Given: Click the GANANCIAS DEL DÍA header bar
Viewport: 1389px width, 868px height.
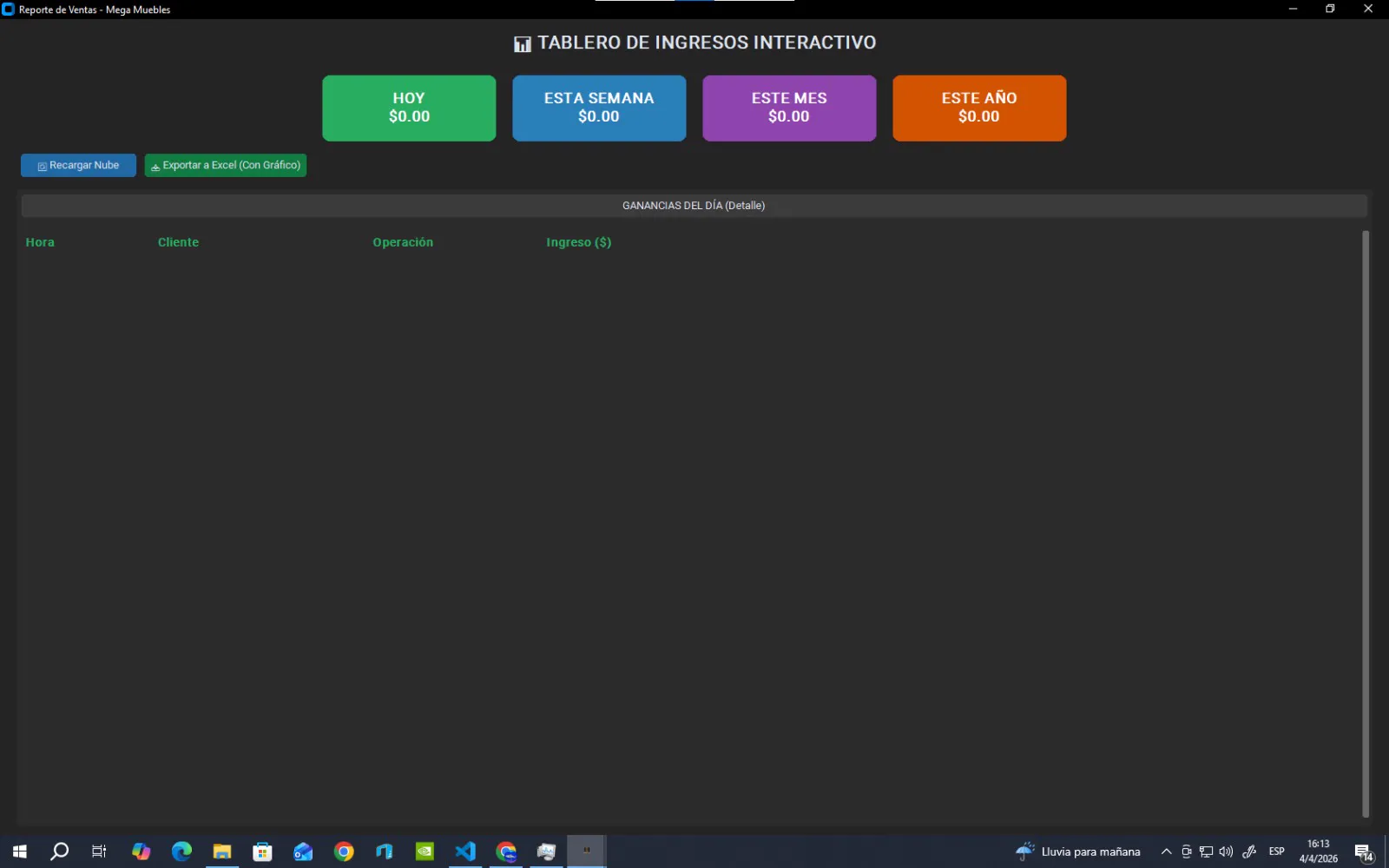Looking at the screenshot, I should coord(694,205).
